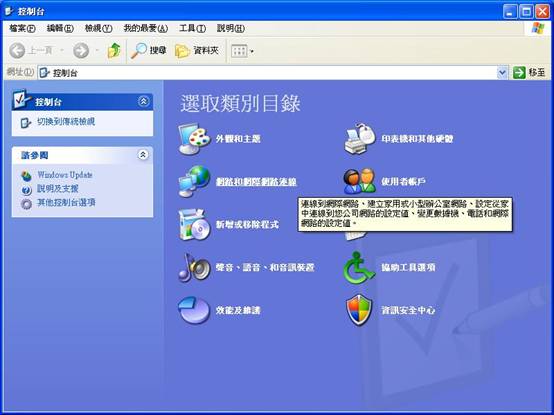This screenshot has height=415, width=554.
Task: Open the Forward button history dropdown arrow
Action: tap(97, 51)
